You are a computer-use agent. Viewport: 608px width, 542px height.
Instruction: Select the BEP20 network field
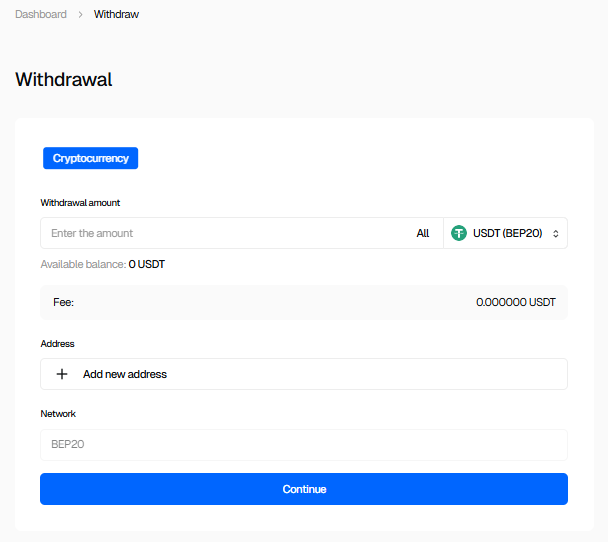[303, 444]
